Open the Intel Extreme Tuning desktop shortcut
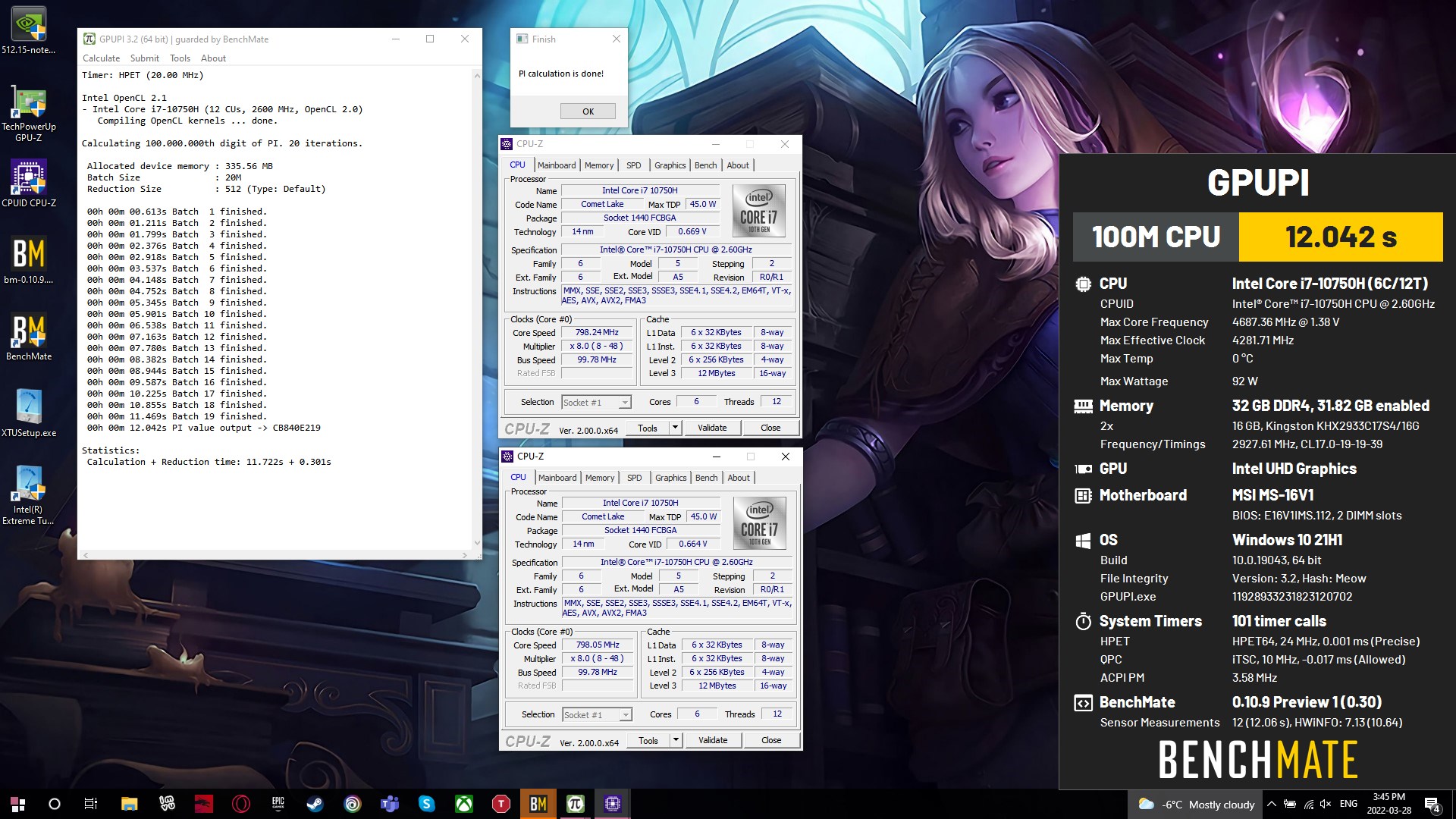This screenshot has height=819, width=1456. click(x=29, y=494)
